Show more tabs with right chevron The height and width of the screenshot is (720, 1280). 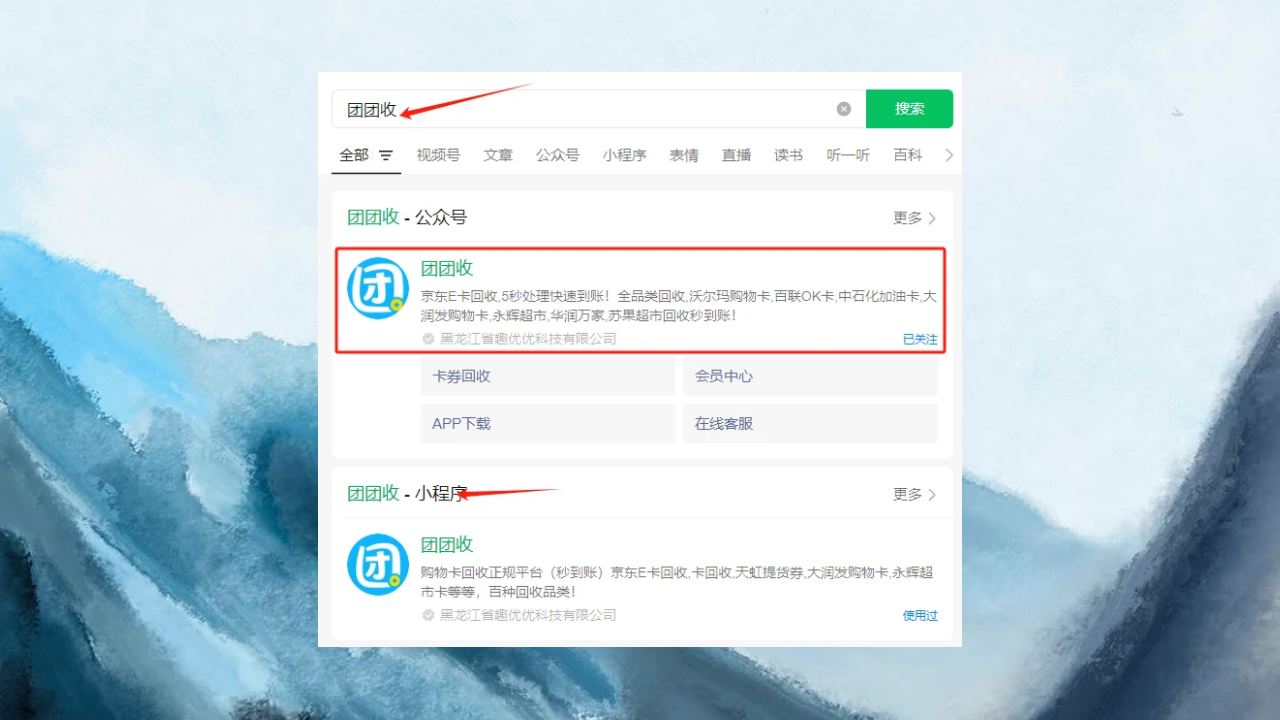click(949, 155)
